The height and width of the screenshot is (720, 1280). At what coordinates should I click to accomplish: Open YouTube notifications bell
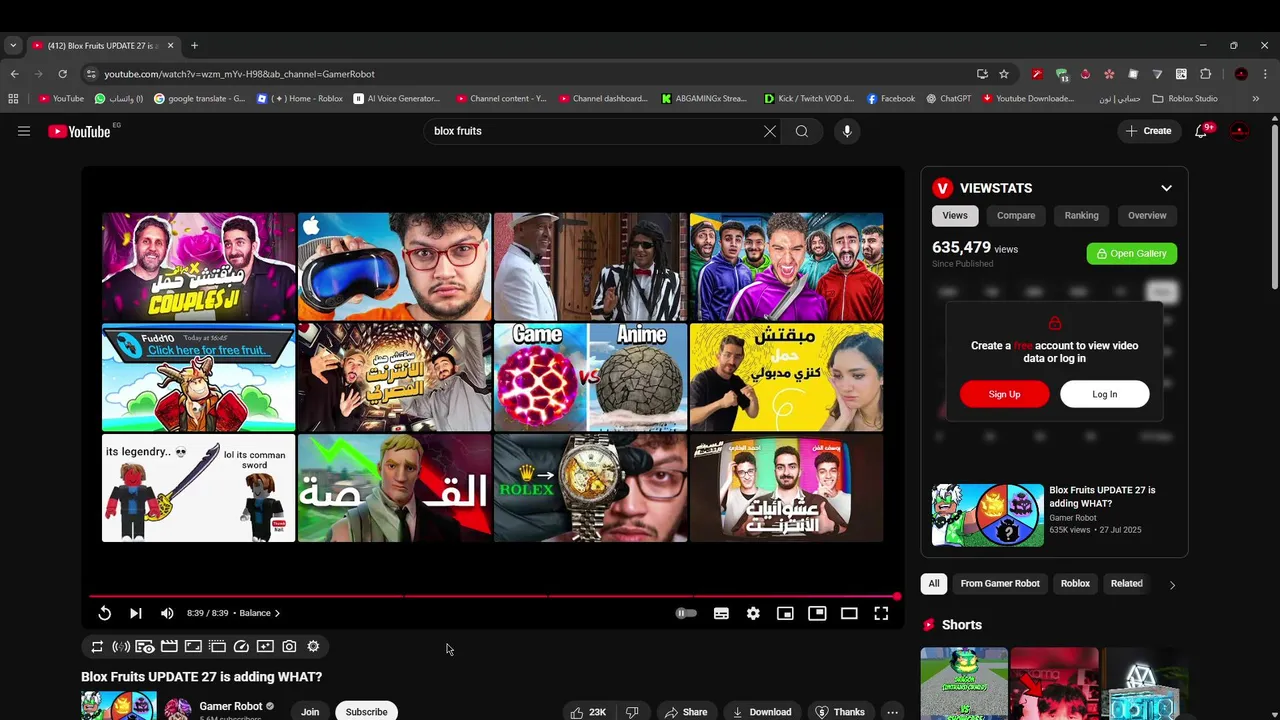pyautogui.click(x=1201, y=131)
